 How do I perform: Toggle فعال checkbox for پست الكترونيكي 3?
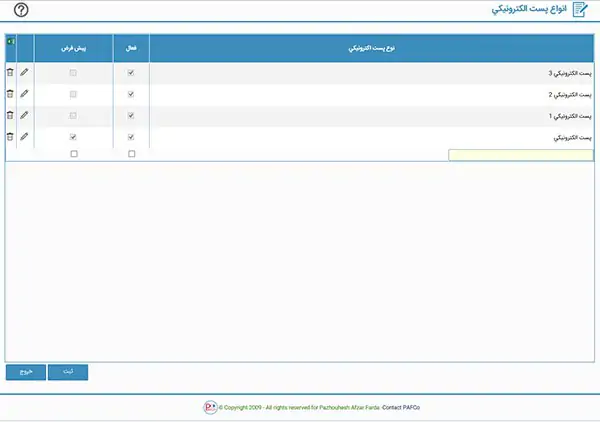coord(131,73)
